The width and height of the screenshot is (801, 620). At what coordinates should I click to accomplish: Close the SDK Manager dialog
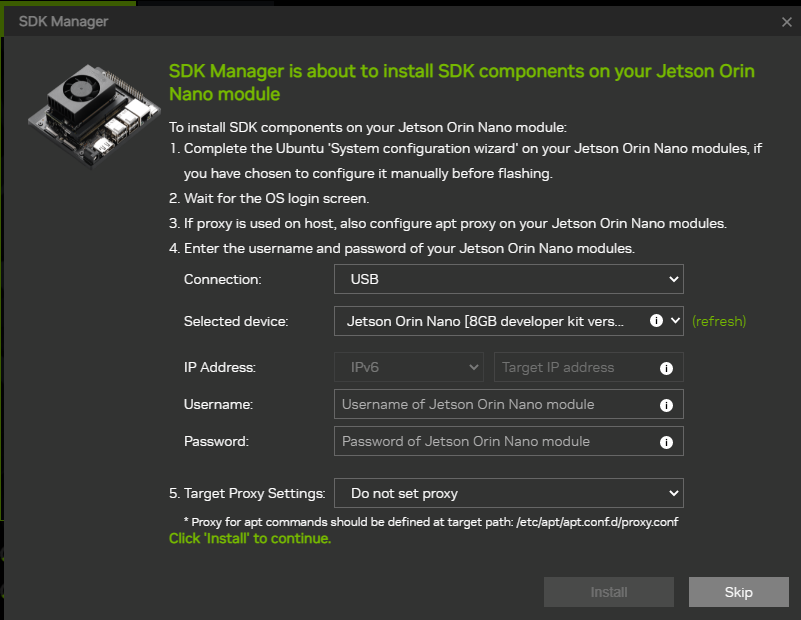[x=786, y=21]
